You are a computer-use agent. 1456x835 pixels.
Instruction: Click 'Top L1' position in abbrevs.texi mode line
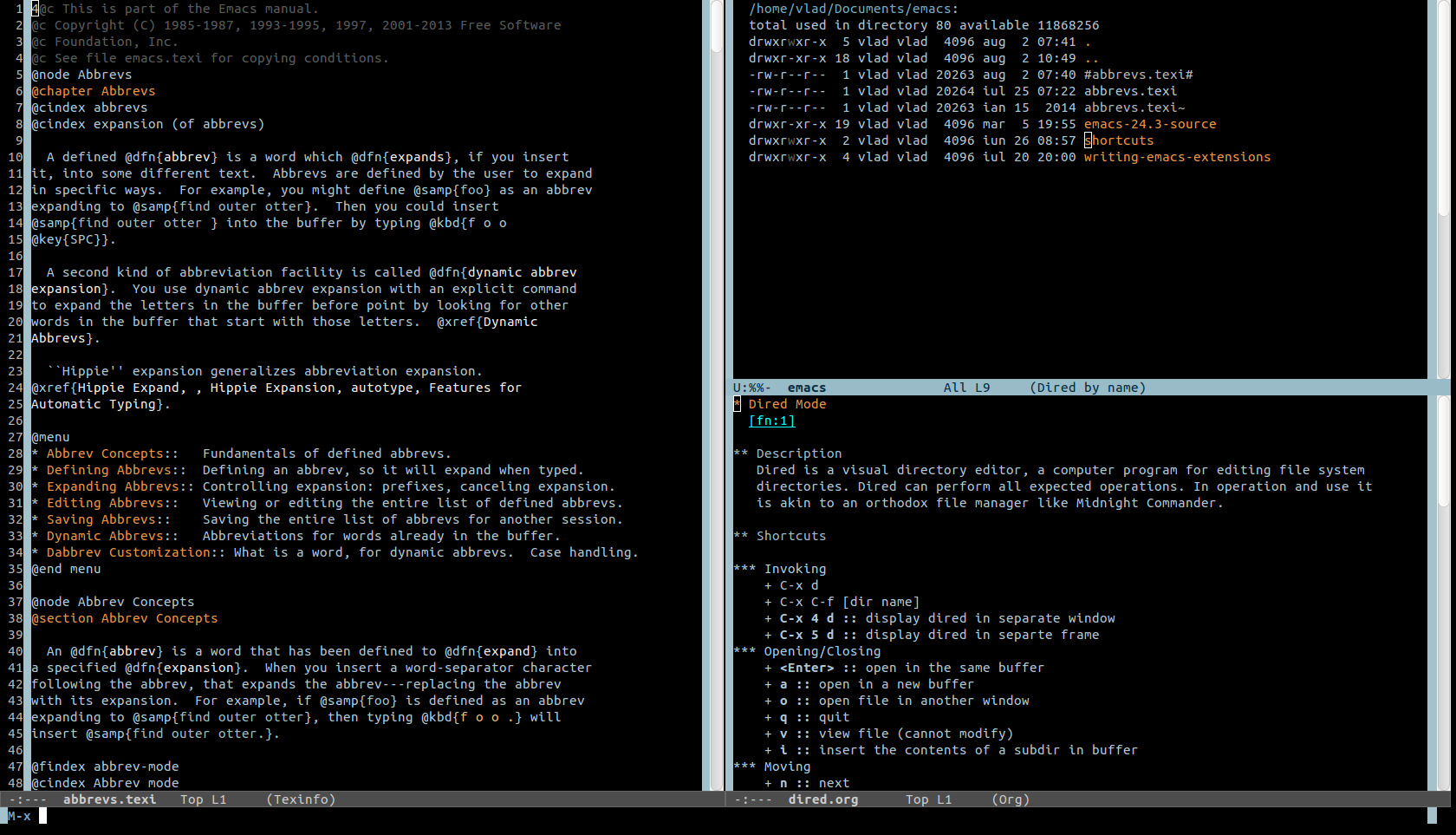(x=203, y=799)
